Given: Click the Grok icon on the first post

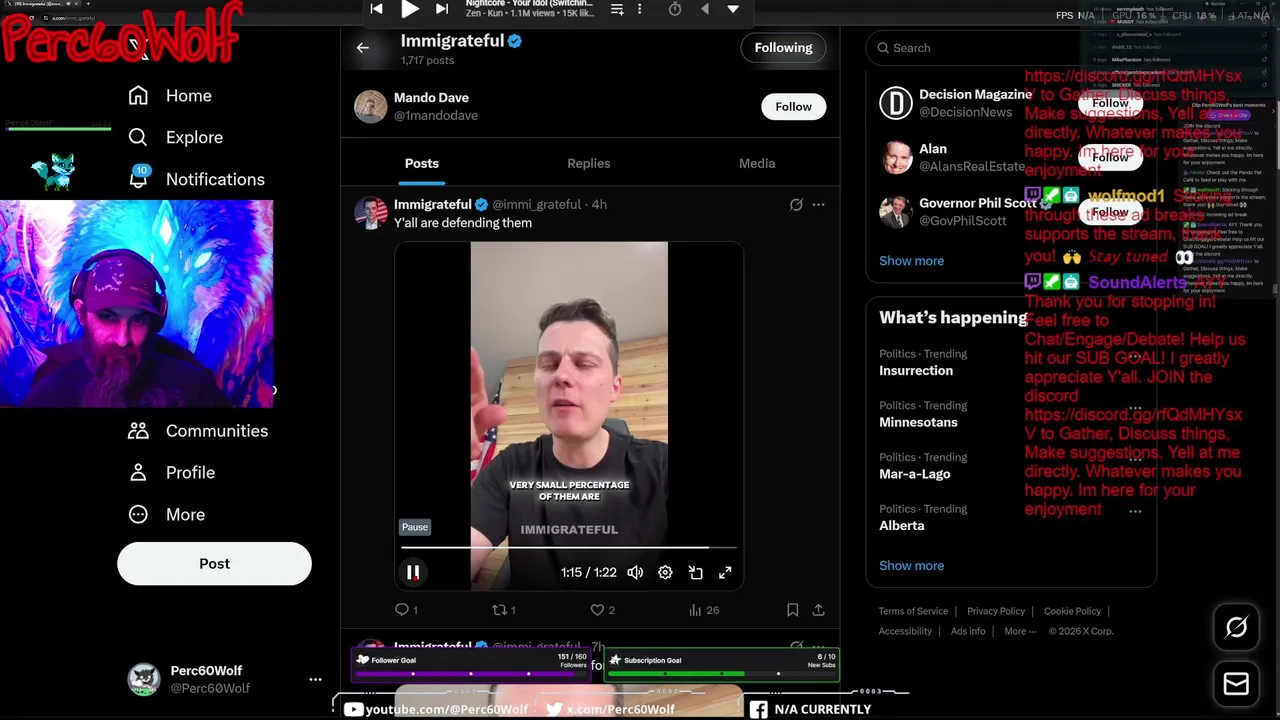Looking at the screenshot, I should (796, 204).
